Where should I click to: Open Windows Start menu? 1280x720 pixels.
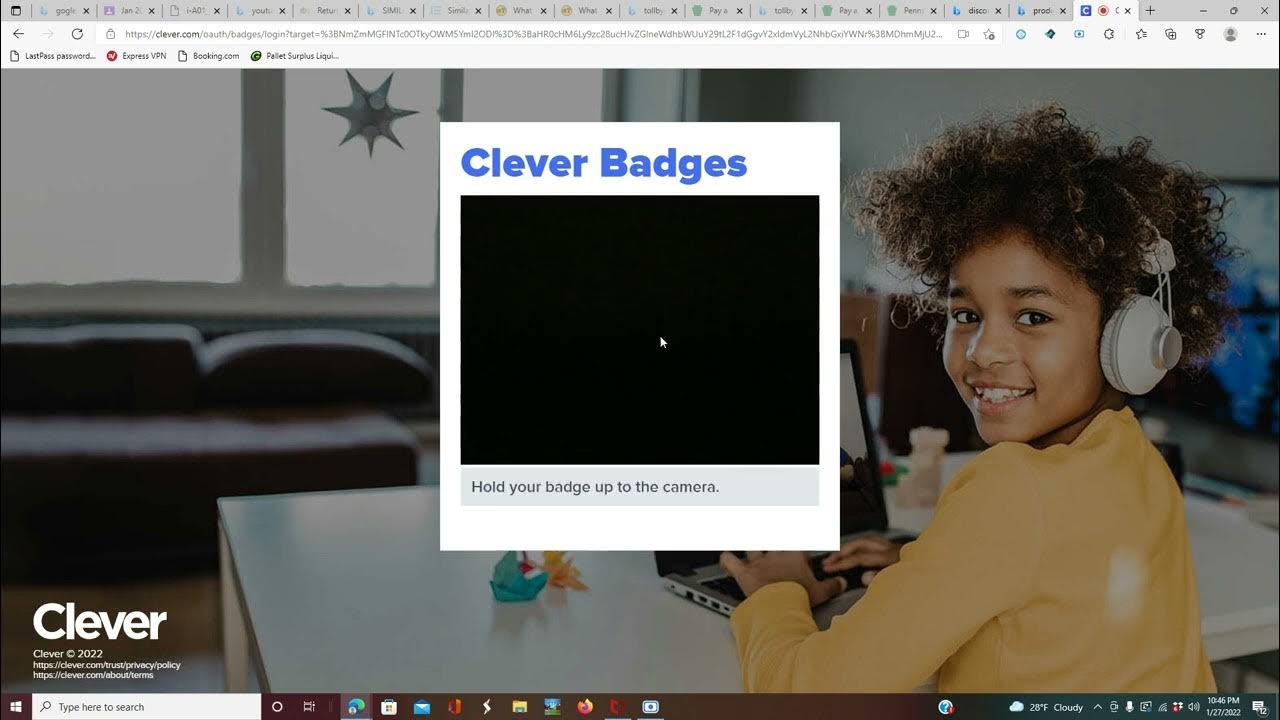(x=16, y=707)
